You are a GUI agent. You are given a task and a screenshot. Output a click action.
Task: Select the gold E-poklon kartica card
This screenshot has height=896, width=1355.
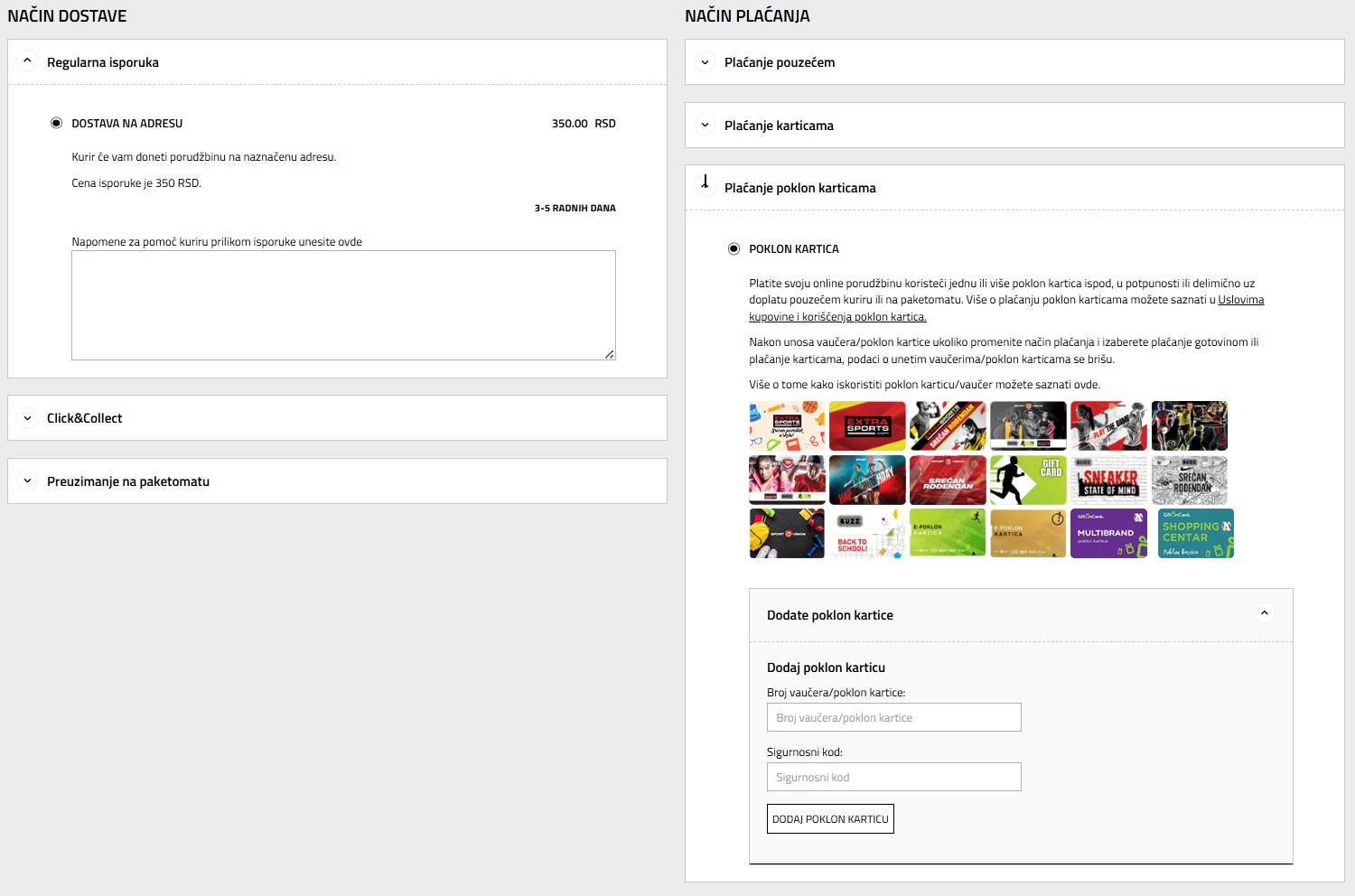tap(1028, 534)
